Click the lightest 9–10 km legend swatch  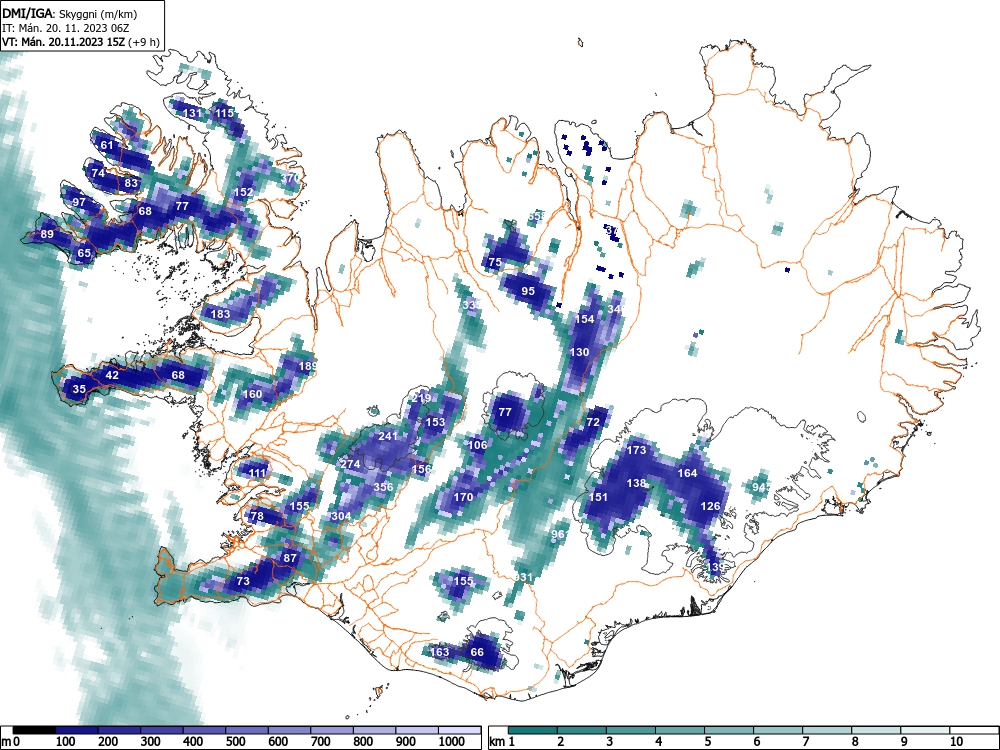(925, 730)
